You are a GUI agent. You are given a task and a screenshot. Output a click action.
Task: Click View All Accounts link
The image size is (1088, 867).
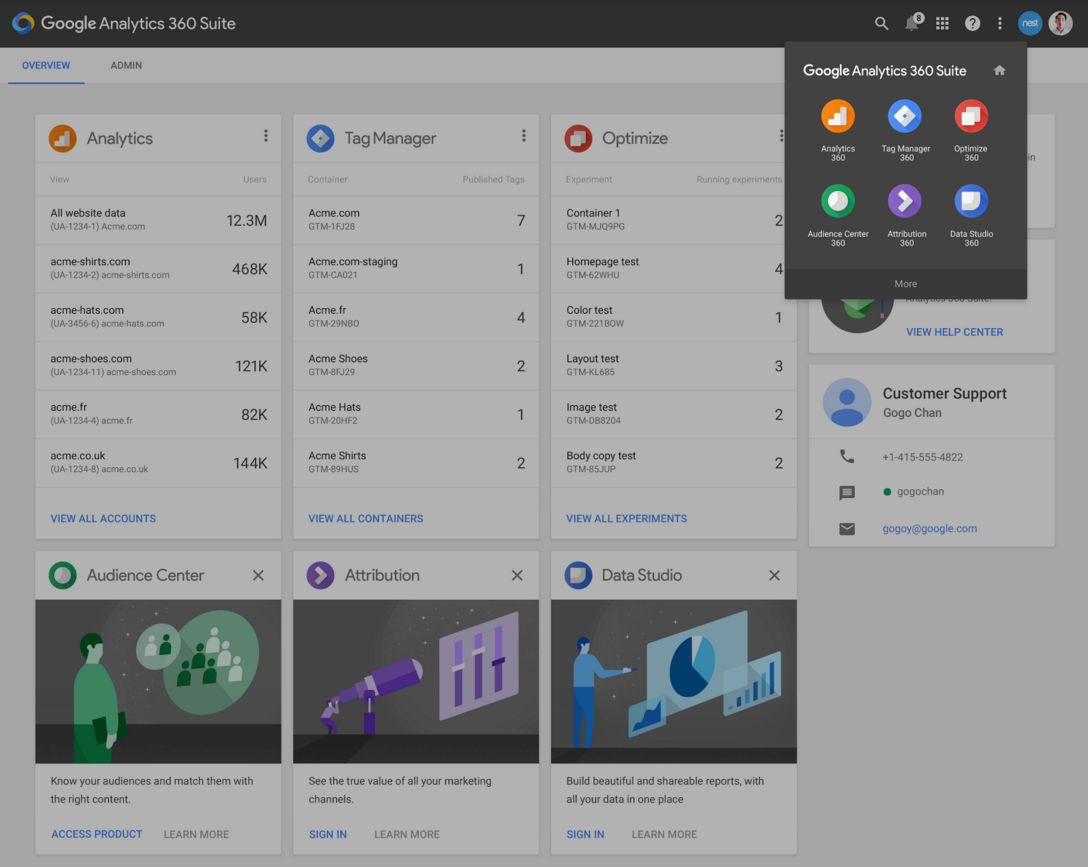(103, 518)
